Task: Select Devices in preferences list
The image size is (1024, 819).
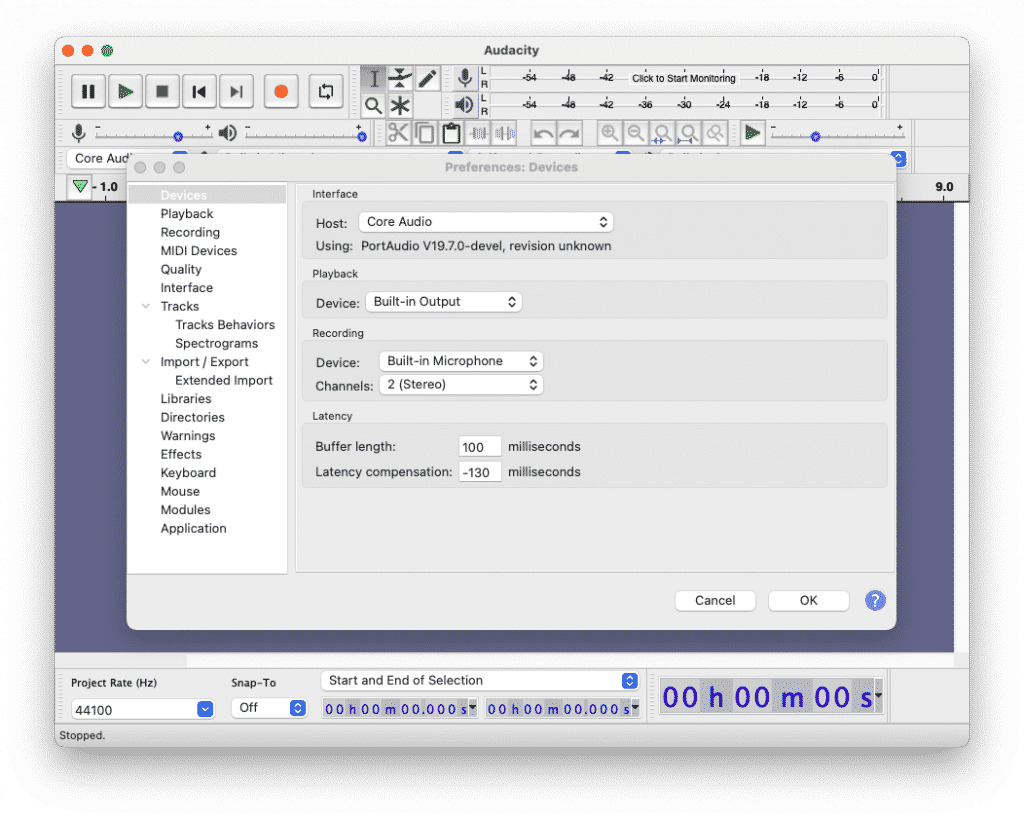Action: point(208,195)
